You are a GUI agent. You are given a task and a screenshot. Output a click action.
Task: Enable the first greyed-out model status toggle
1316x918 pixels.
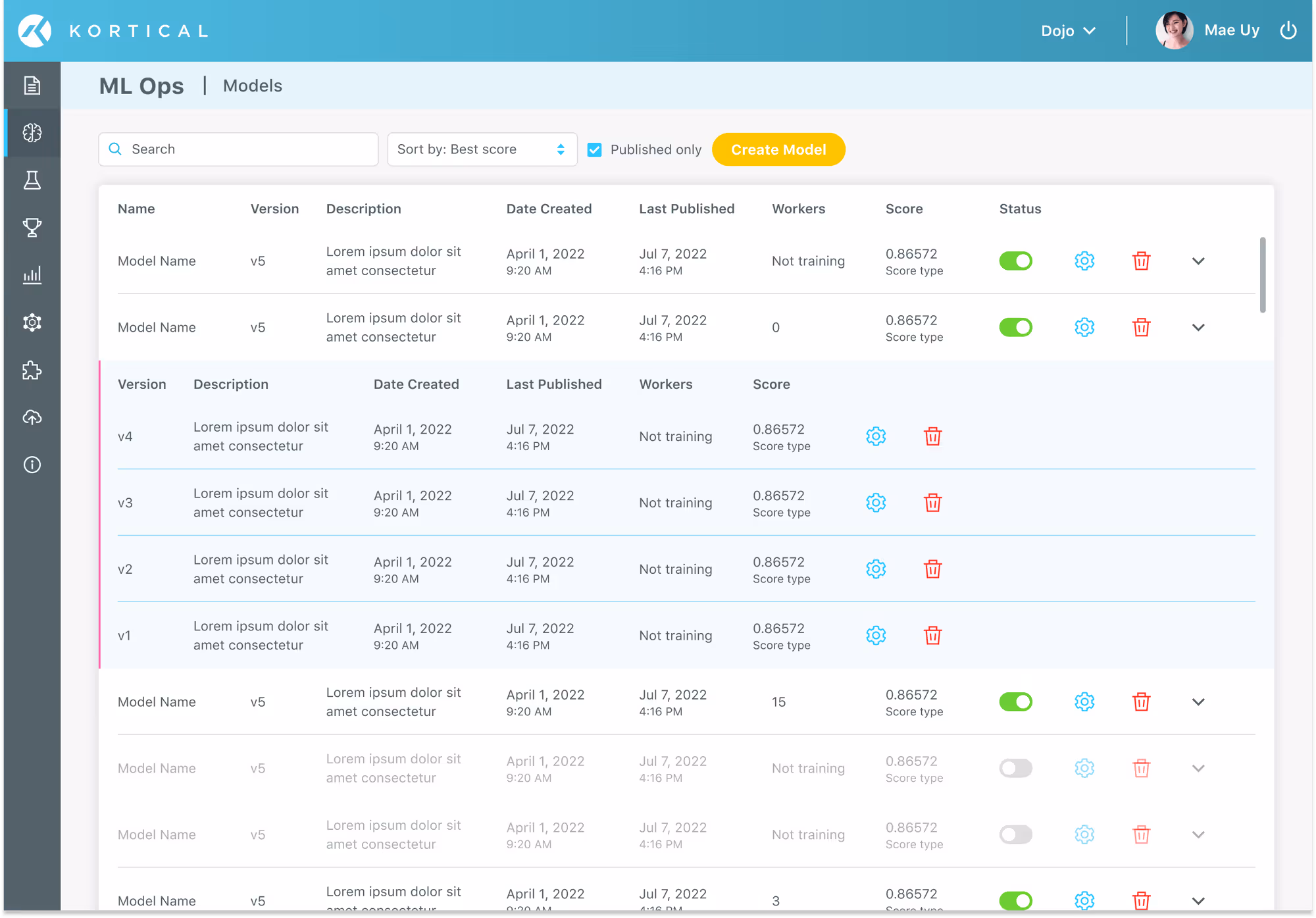[1015, 769]
